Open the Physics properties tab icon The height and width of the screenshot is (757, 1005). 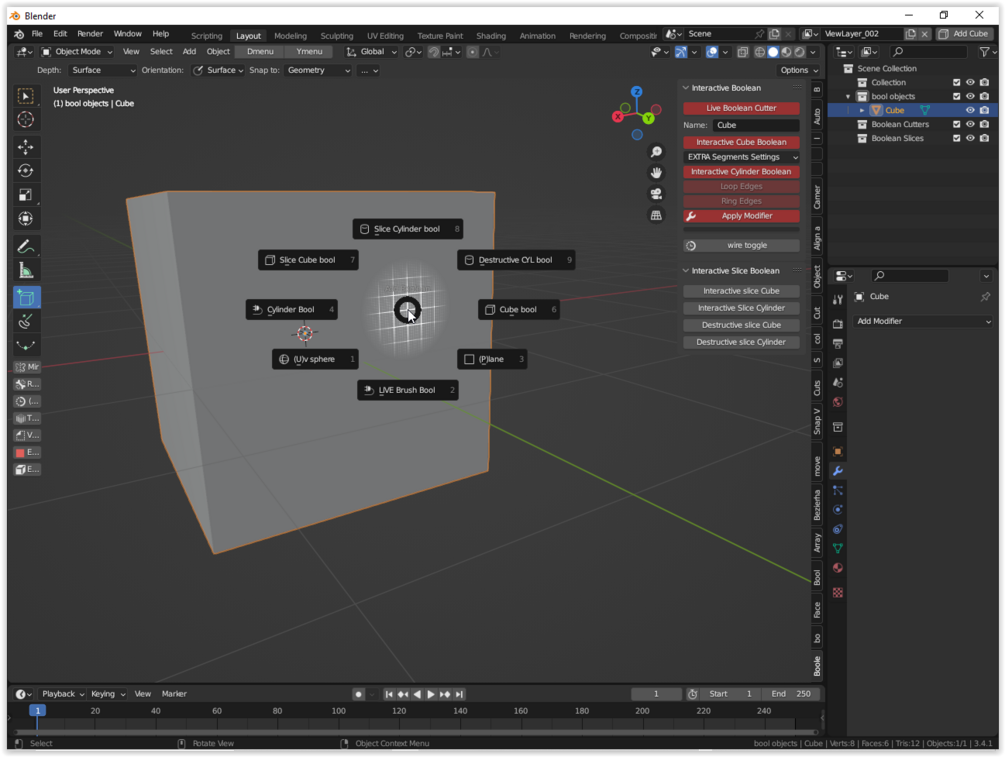(x=838, y=510)
